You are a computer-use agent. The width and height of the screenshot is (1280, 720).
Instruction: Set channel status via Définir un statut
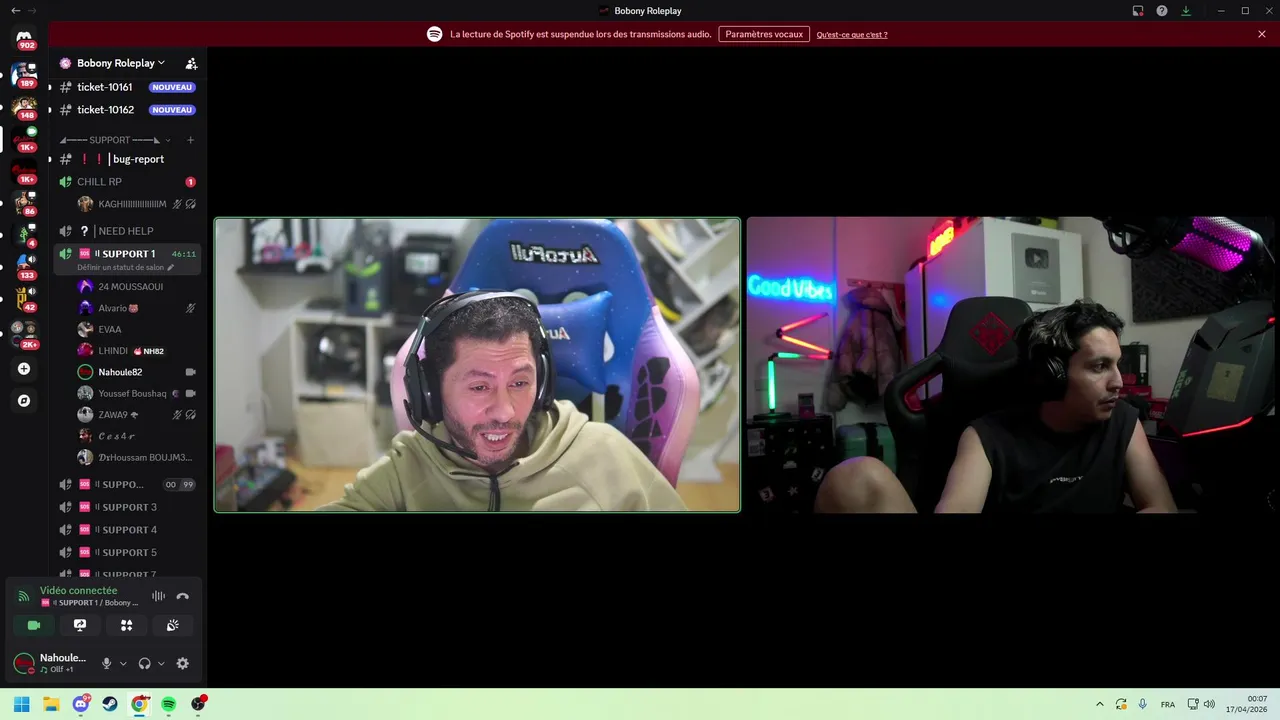125,268
